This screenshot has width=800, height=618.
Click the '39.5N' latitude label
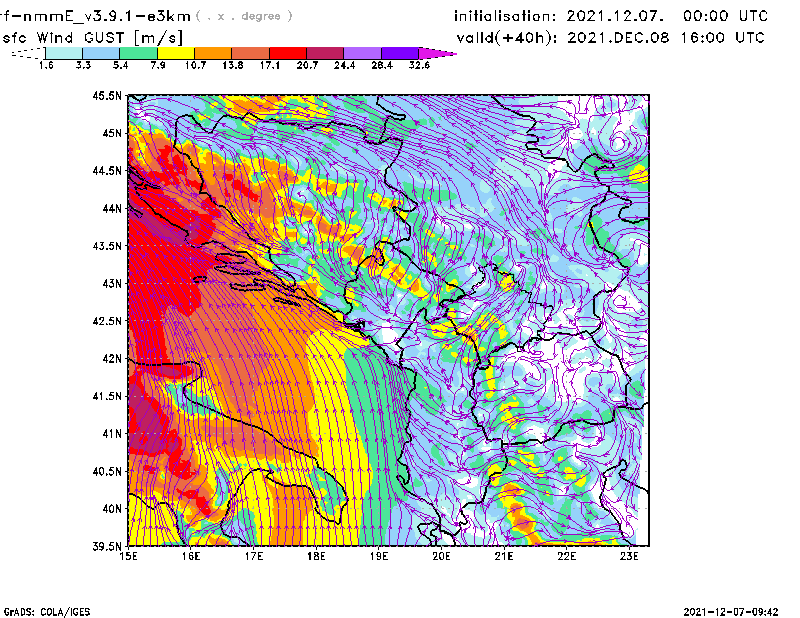(107, 547)
